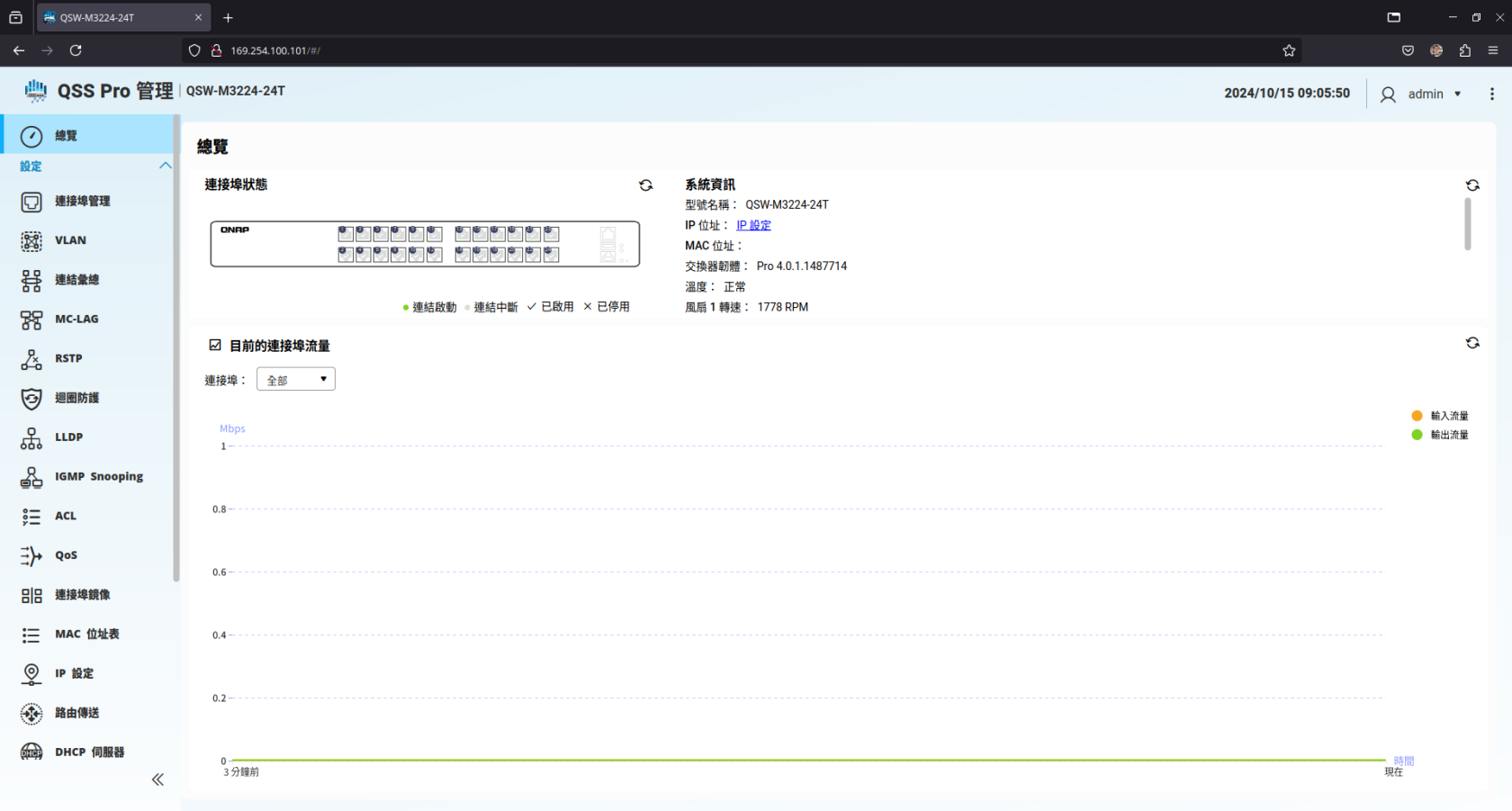Select 交換器韌體 firmware version text

[x=766, y=266]
